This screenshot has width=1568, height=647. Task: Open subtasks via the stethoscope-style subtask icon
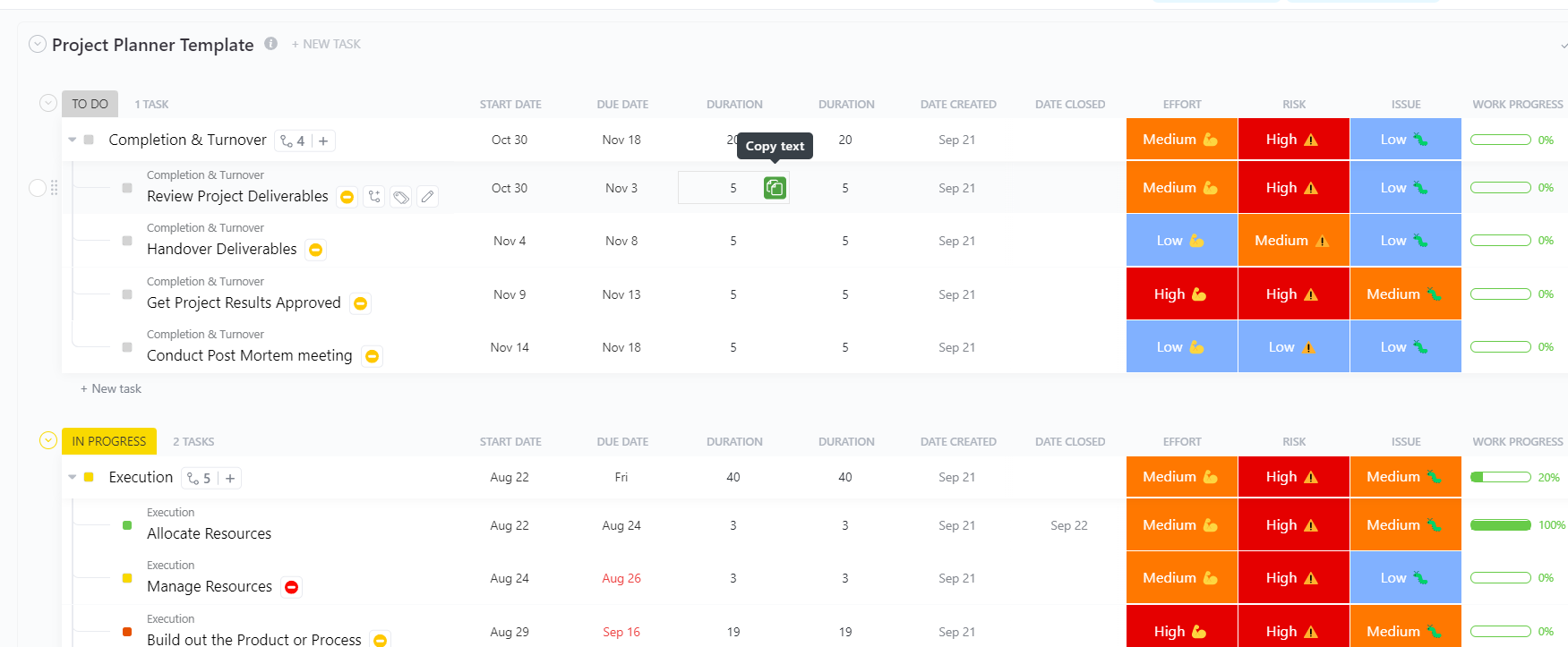[x=373, y=196]
